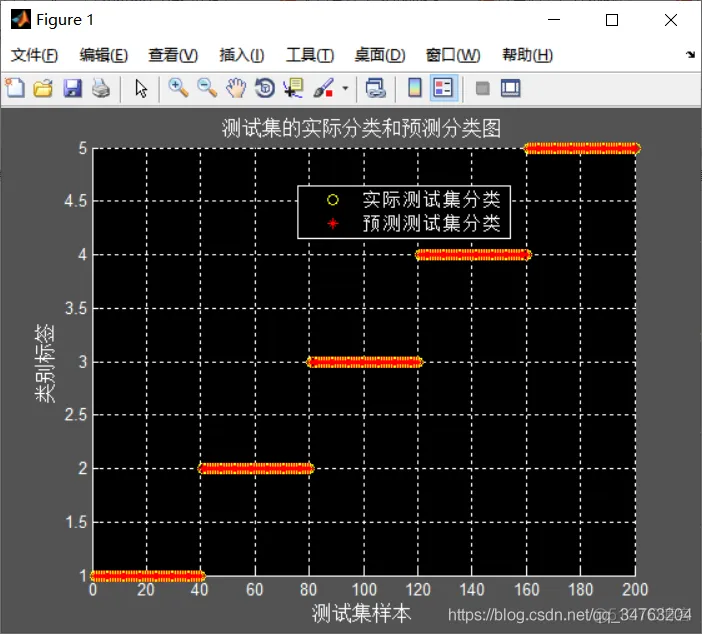Save the figure with the floppy disk icon

coord(72,88)
